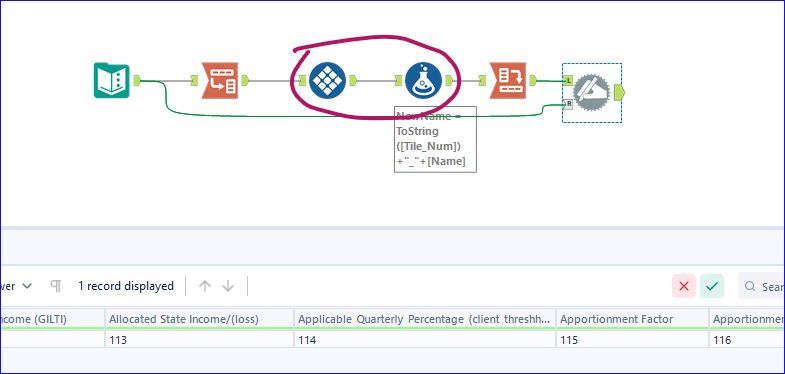785x374 pixels.
Task: Click the Formula tool input anchor
Action: 398,80
